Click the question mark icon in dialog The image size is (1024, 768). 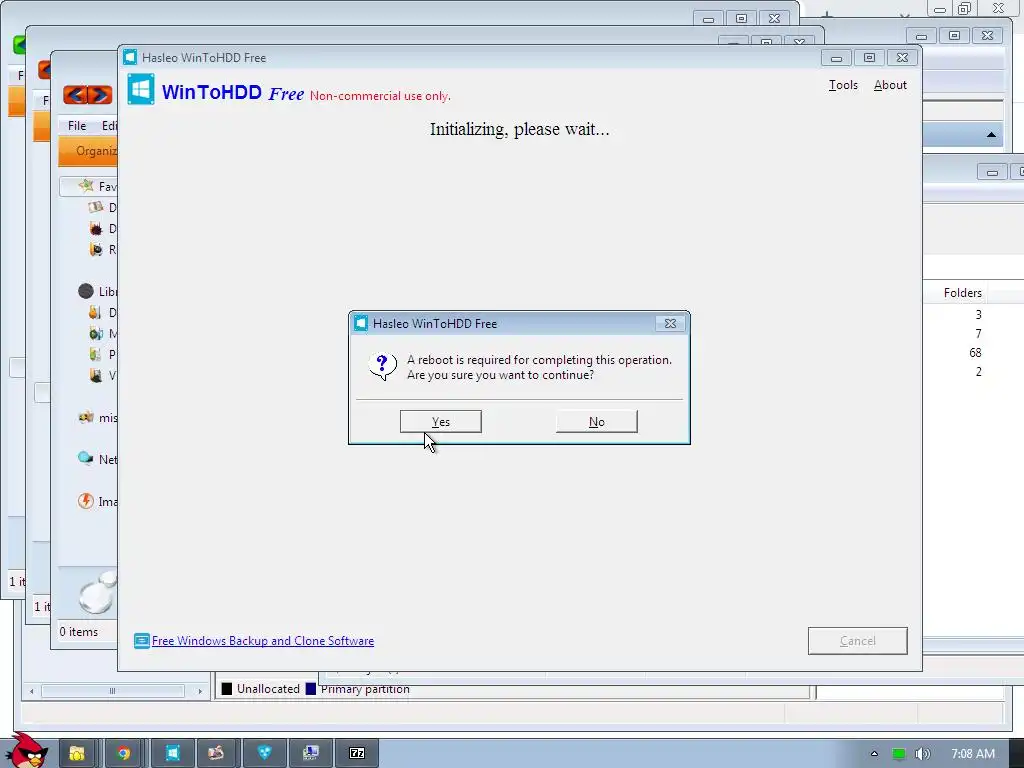click(383, 366)
